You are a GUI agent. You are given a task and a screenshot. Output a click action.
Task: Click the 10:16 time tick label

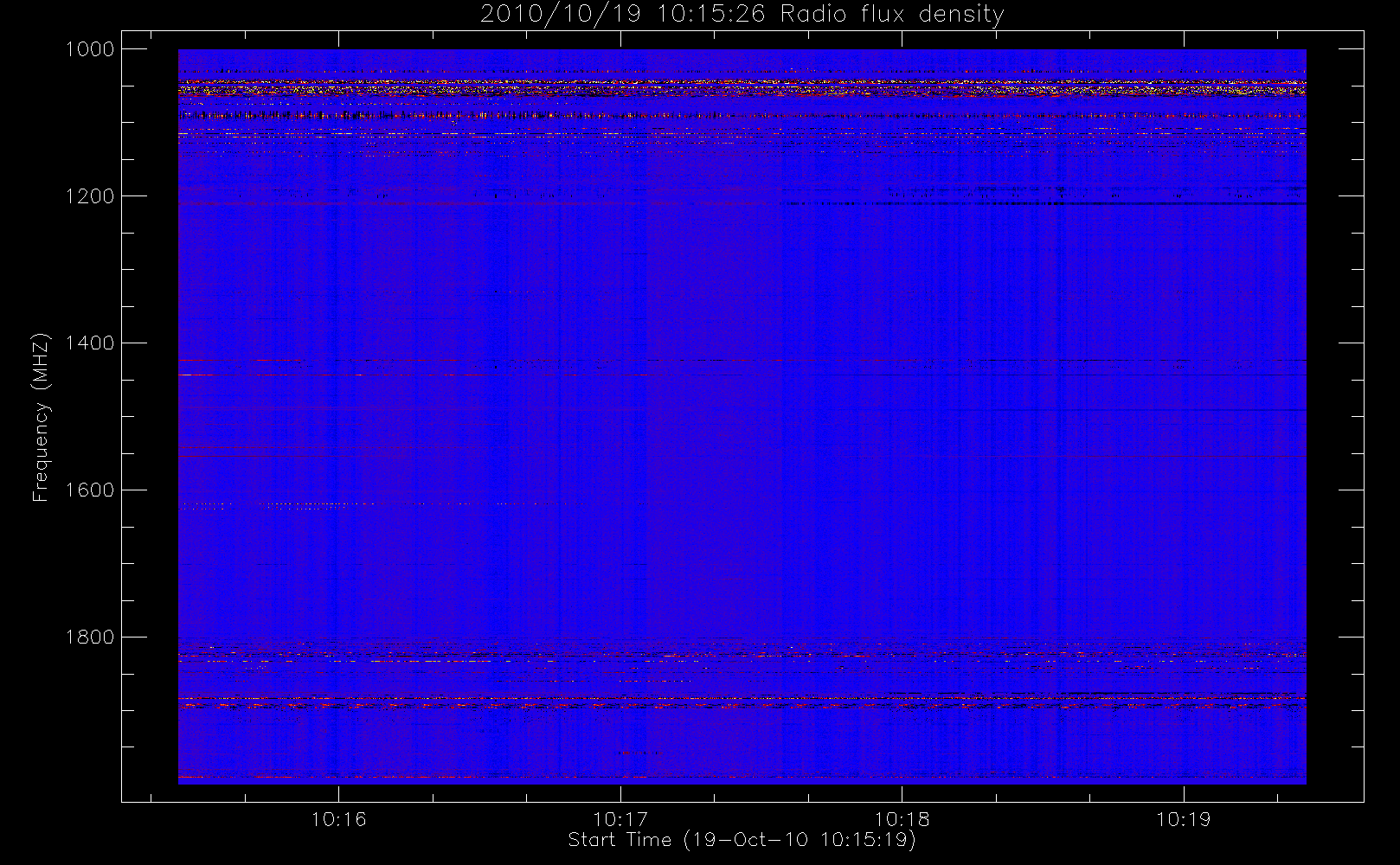(338, 819)
